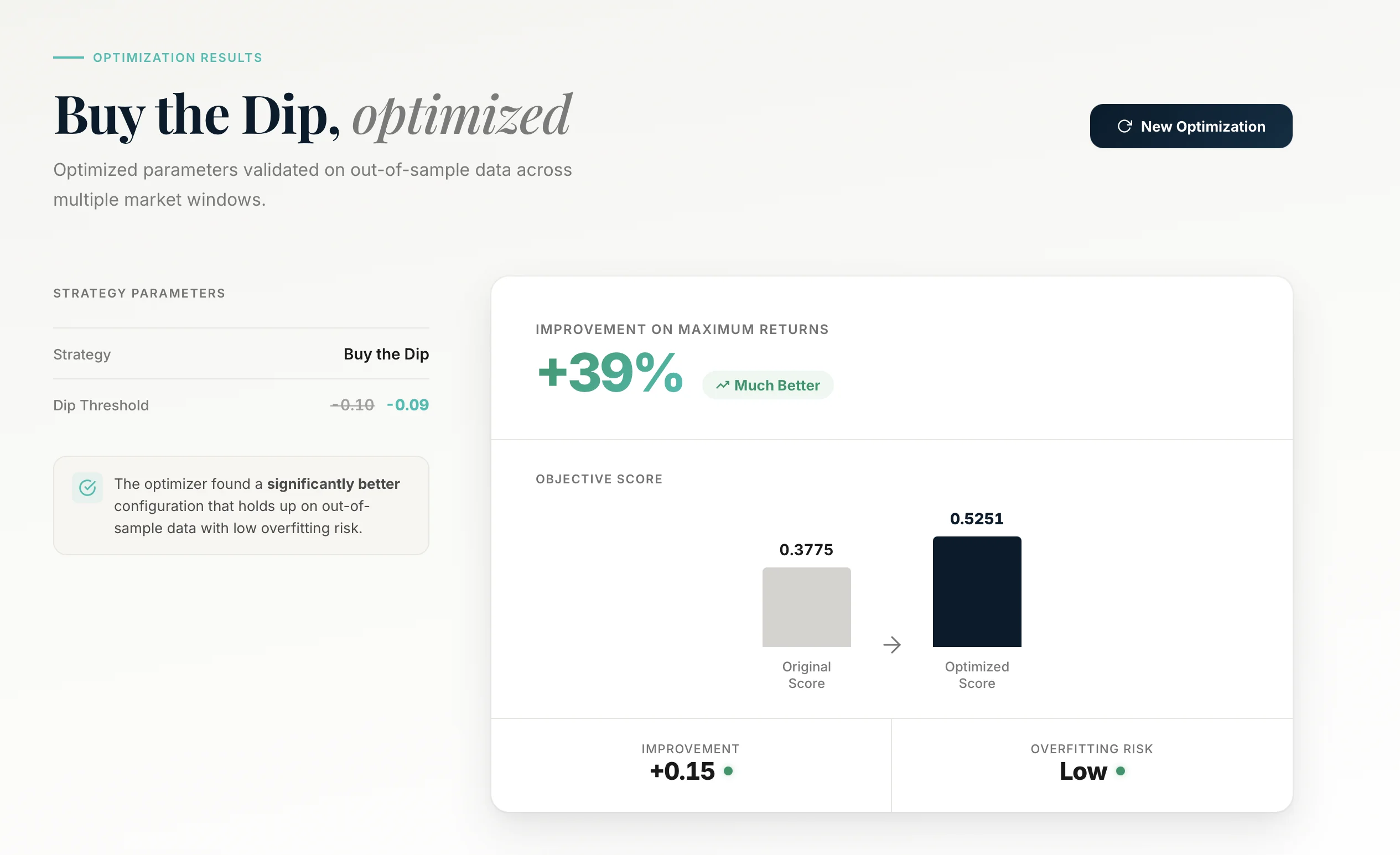
Task: Expand the OBJECTIVE SCORE section label
Action: pyautogui.click(x=598, y=478)
